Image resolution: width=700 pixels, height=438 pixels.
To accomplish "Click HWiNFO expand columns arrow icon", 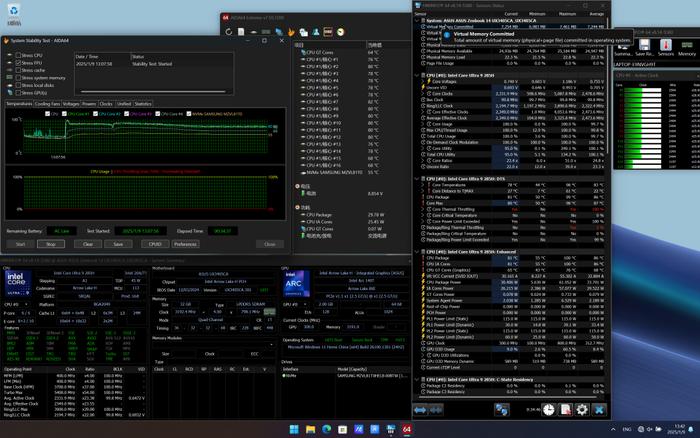I will (x=420, y=409).
